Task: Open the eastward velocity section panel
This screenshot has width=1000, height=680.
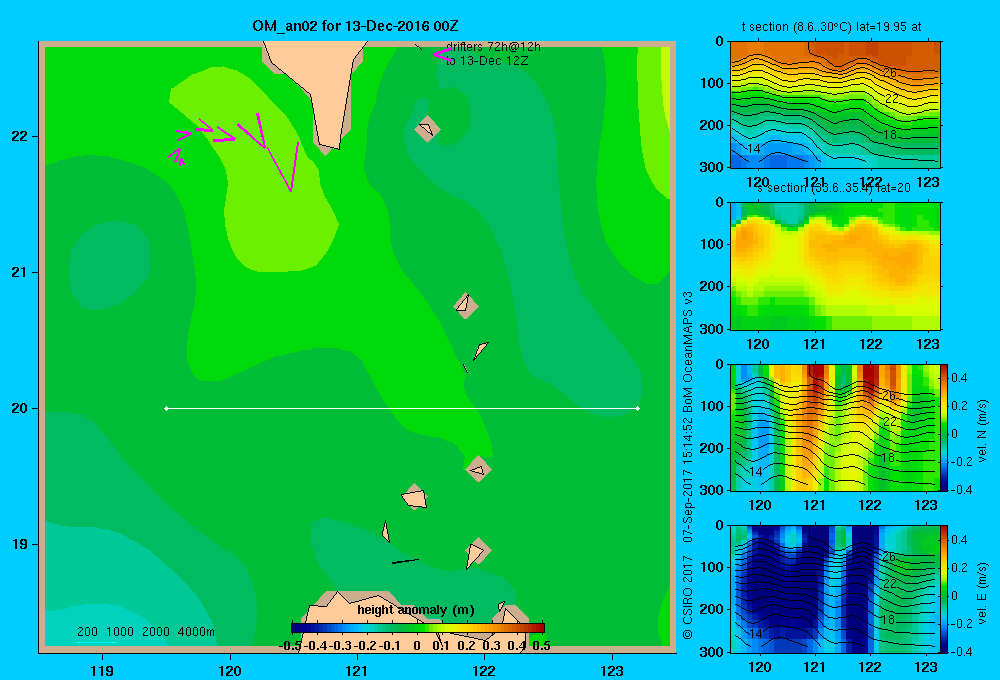Action: [x=835, y=589]
